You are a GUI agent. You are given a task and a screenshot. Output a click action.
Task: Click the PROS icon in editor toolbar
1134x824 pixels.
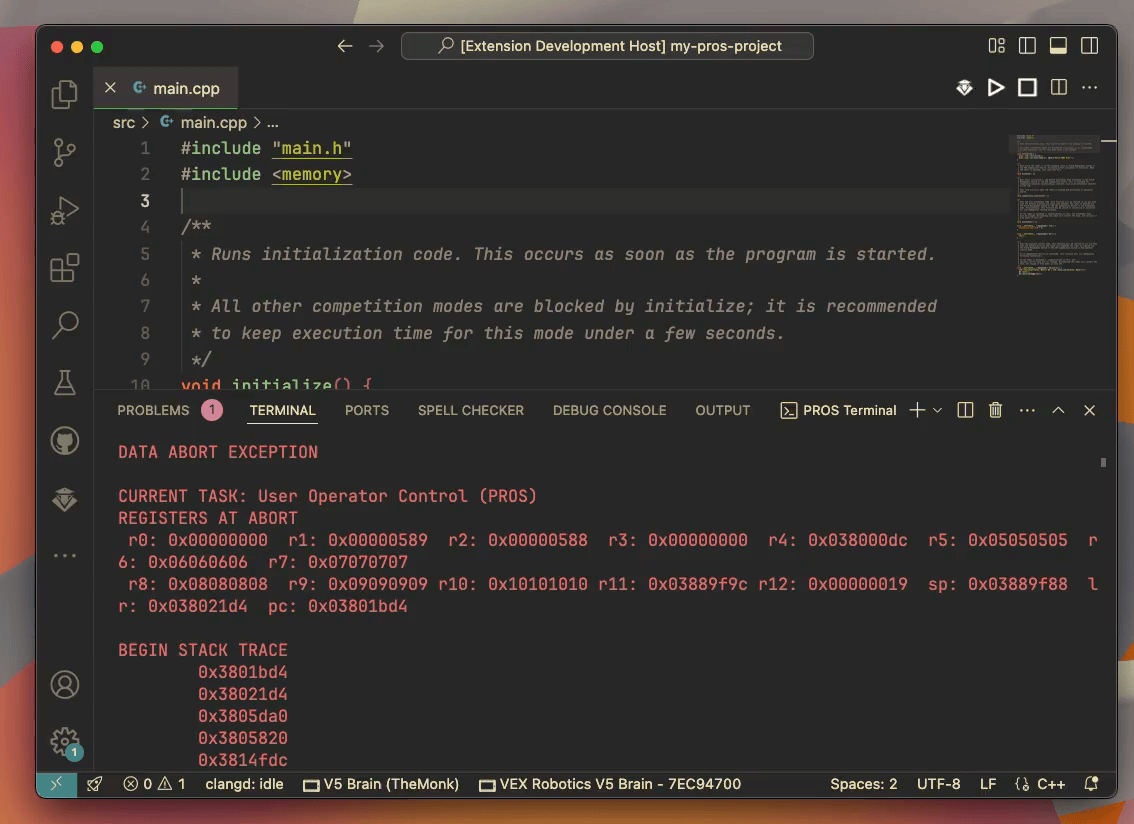point(964,88)
